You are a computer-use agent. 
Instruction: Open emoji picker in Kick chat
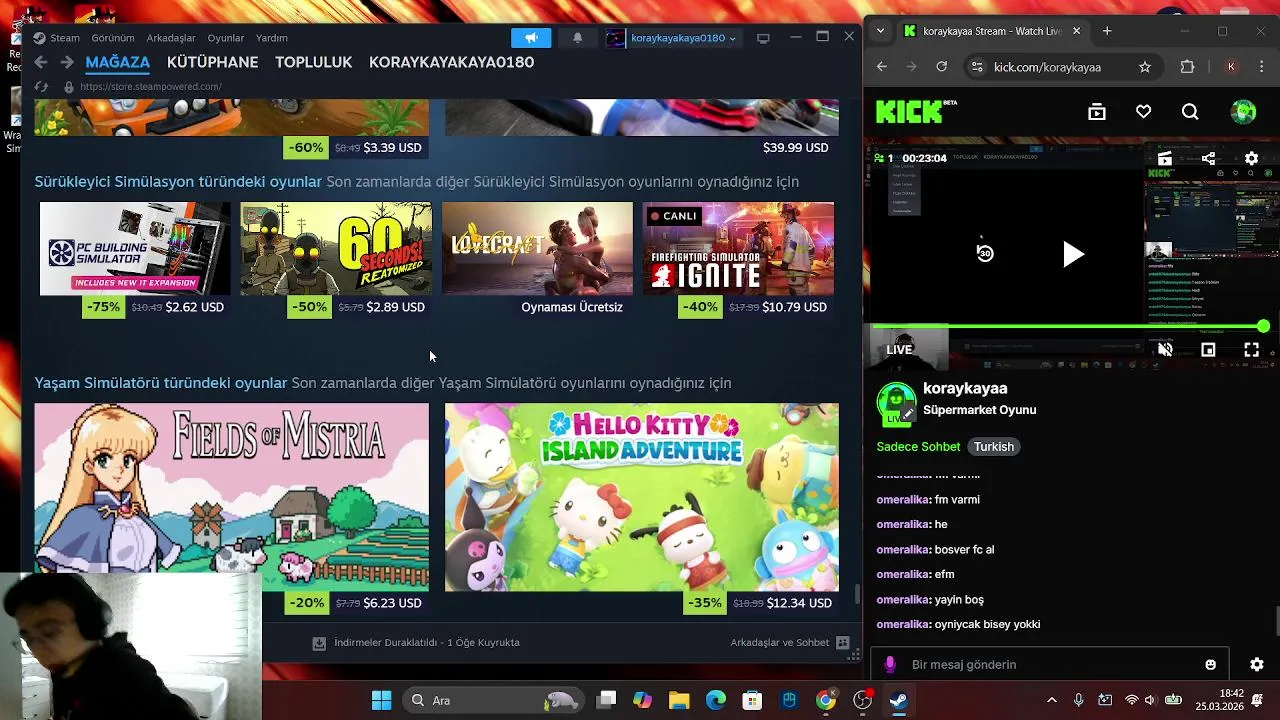pyautogui.click(x=1210, y=664)
